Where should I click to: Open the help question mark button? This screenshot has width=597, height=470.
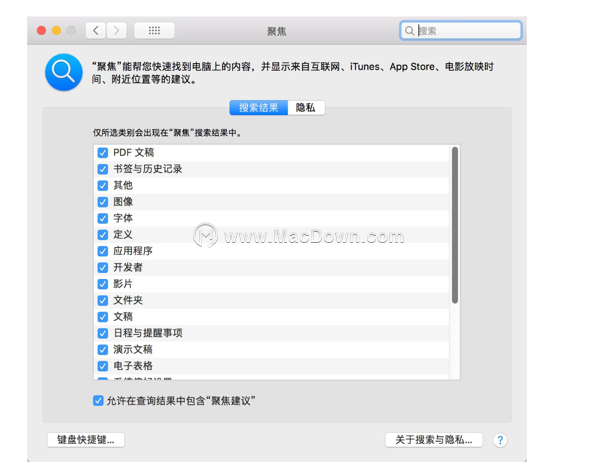click(x=500, y=440)
